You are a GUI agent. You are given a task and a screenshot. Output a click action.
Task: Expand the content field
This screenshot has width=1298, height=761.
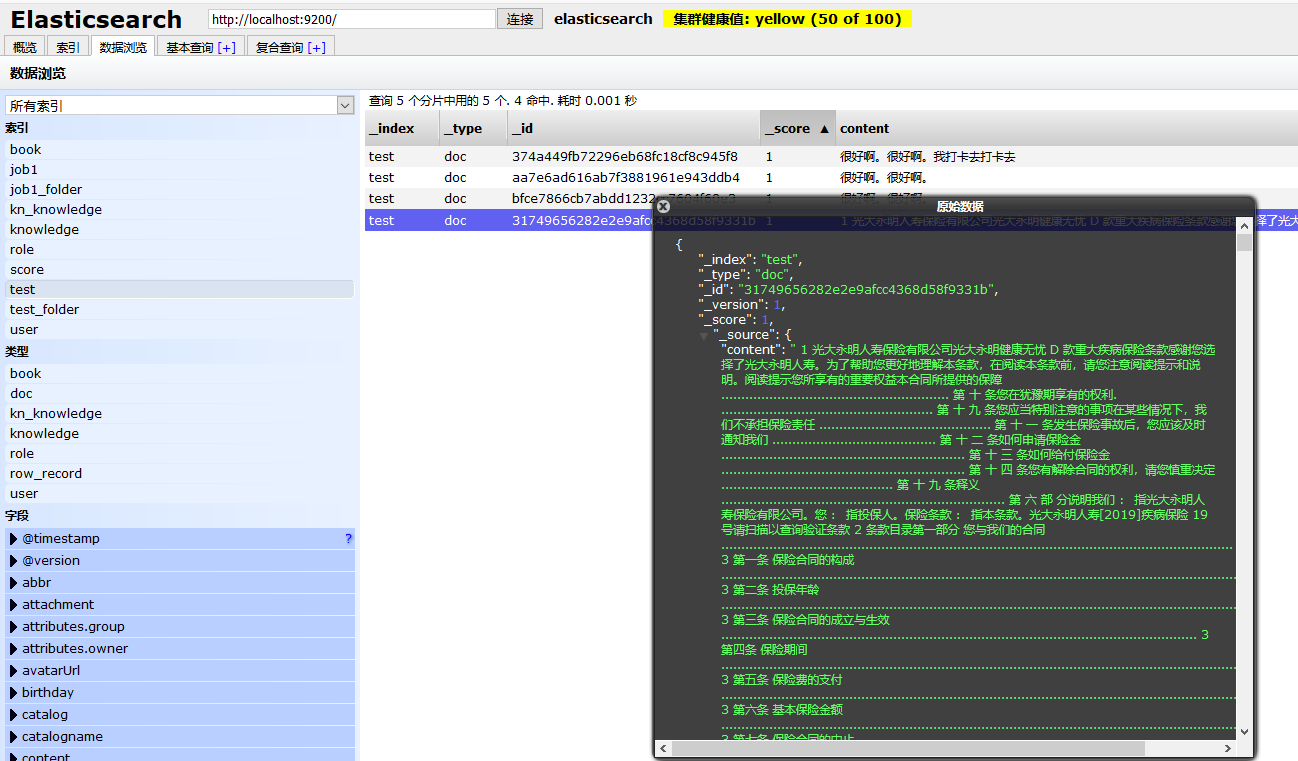pos(12,757)
